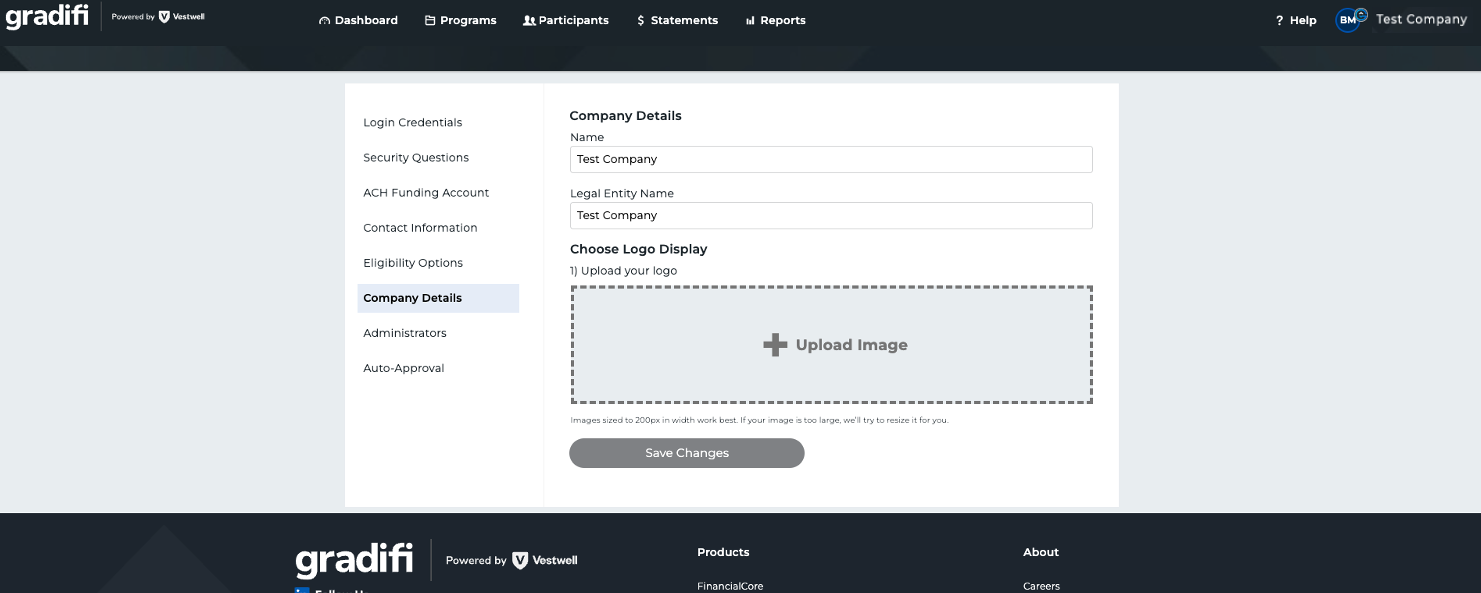Click the Help question mark icon
This screenshot has height=593, width=1481.
click(1277, 20)
